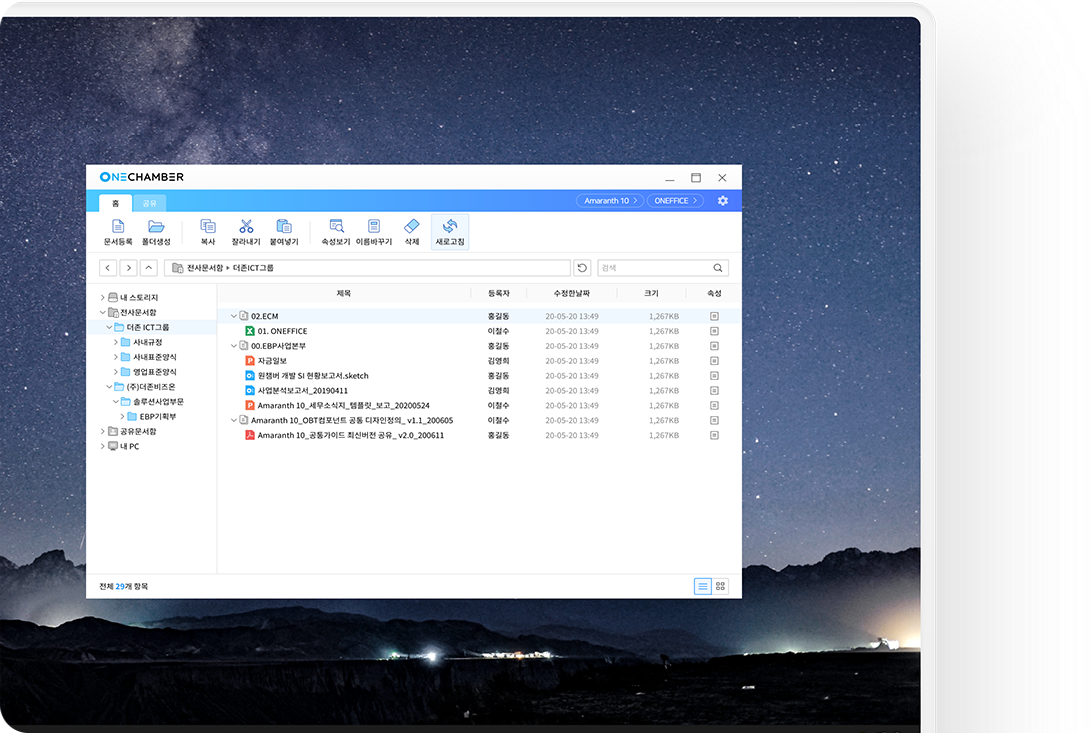Click the ONEFFICE link button

click(675, 201)
